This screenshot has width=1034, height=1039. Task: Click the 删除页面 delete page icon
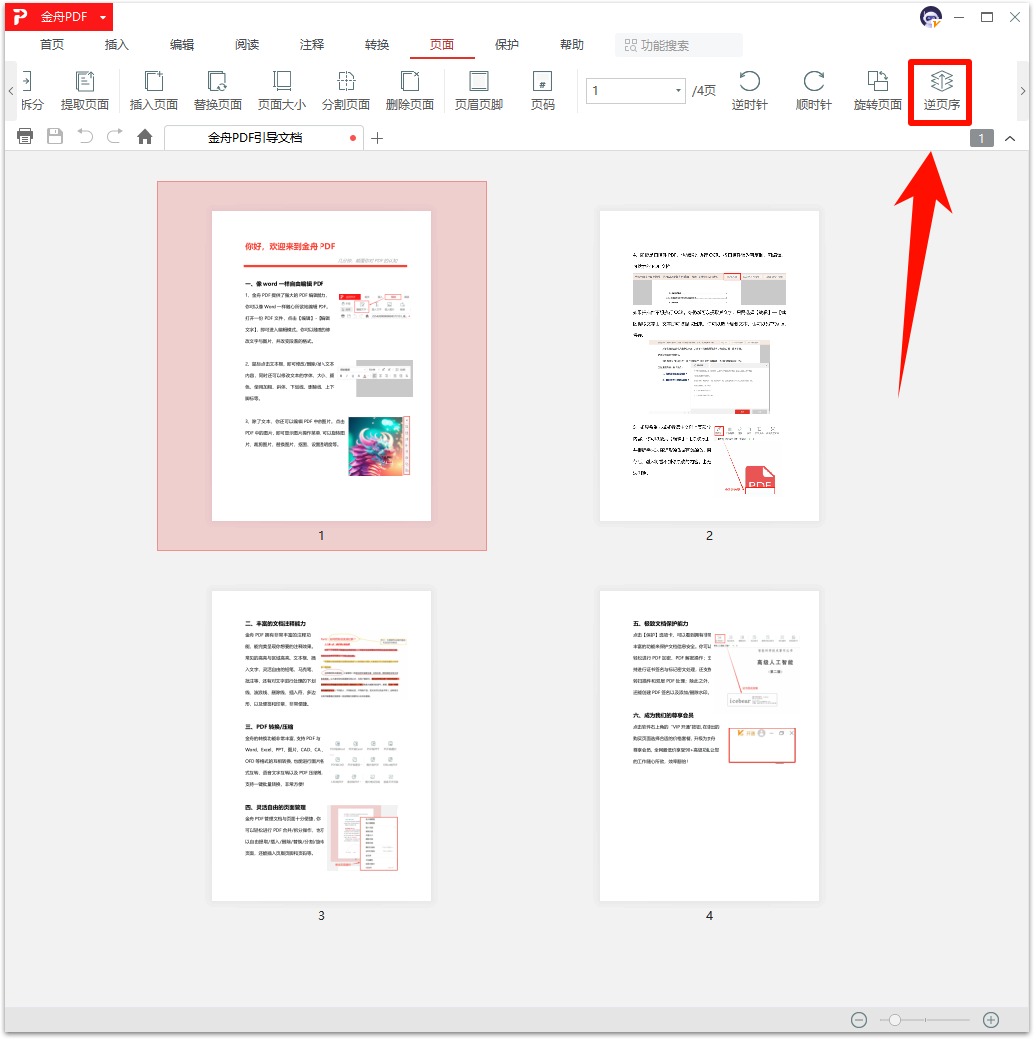409,89
